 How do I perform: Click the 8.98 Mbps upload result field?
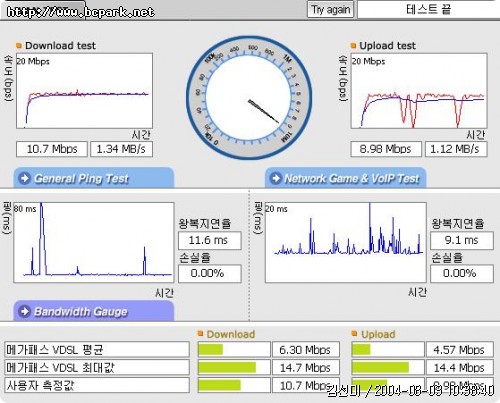click(x=386, y=149)
